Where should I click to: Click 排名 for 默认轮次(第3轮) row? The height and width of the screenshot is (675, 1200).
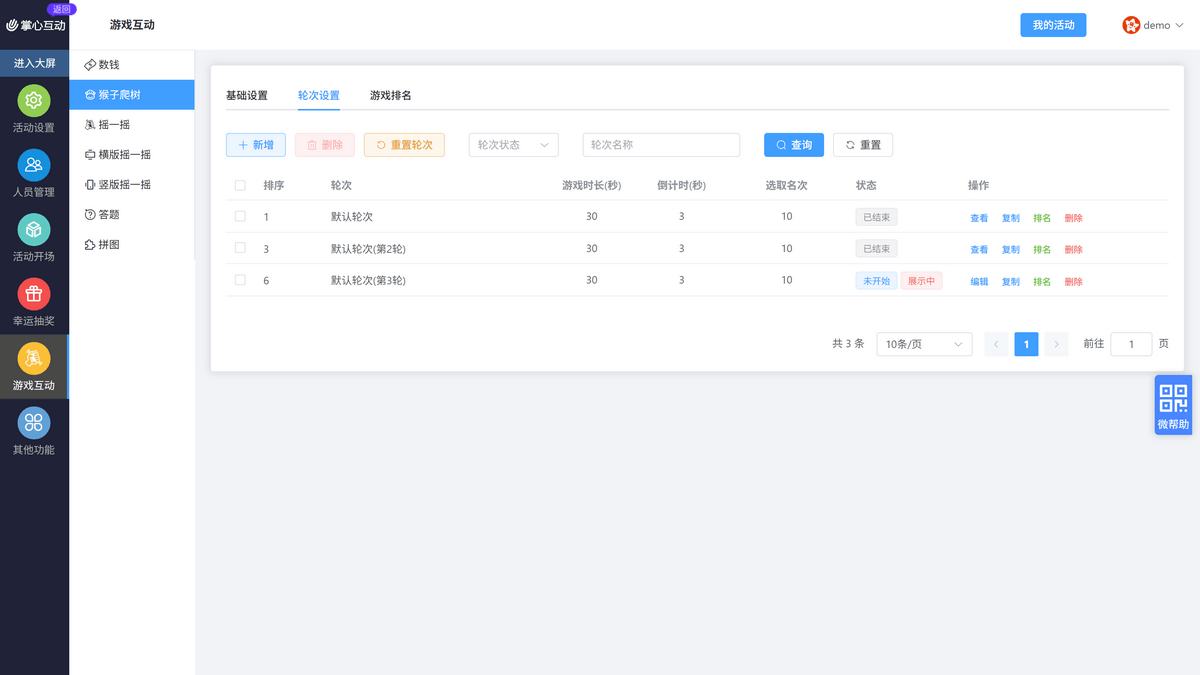coord(1042,282)
